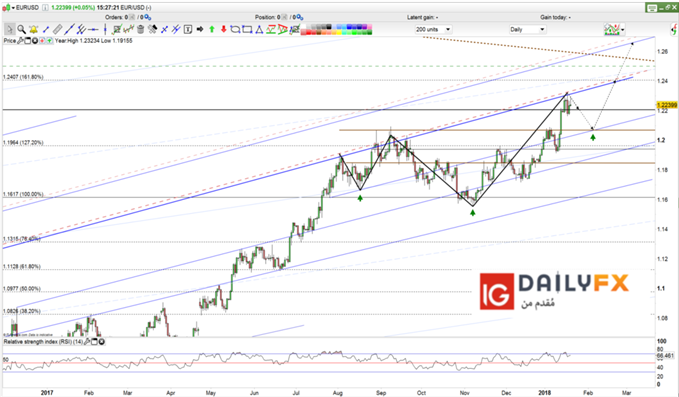This screenshot has height=397, width=679.
Task: Insert a green up arrow marker
Action: coord(211,29)
